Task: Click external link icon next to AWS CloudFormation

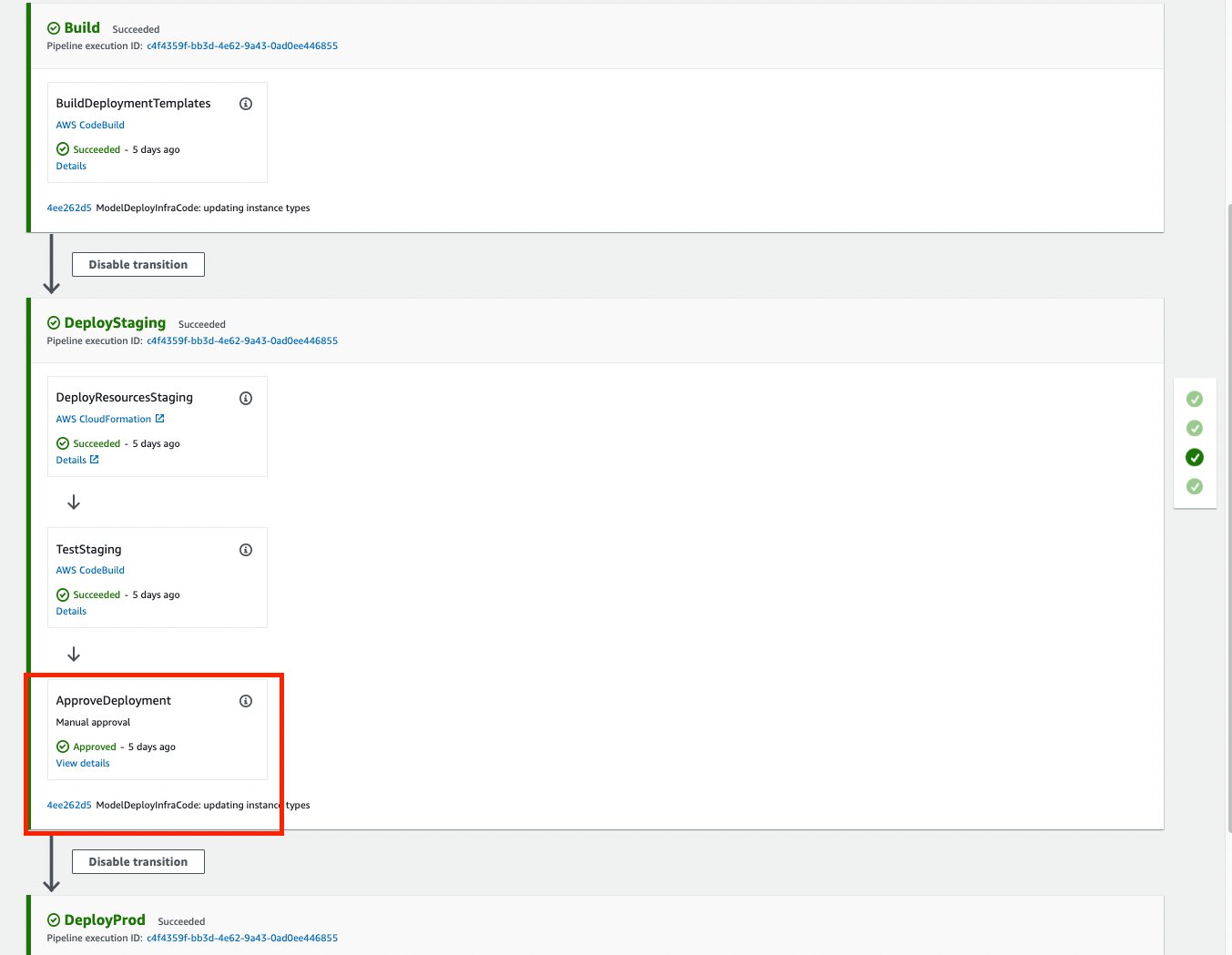Action: 160,419
